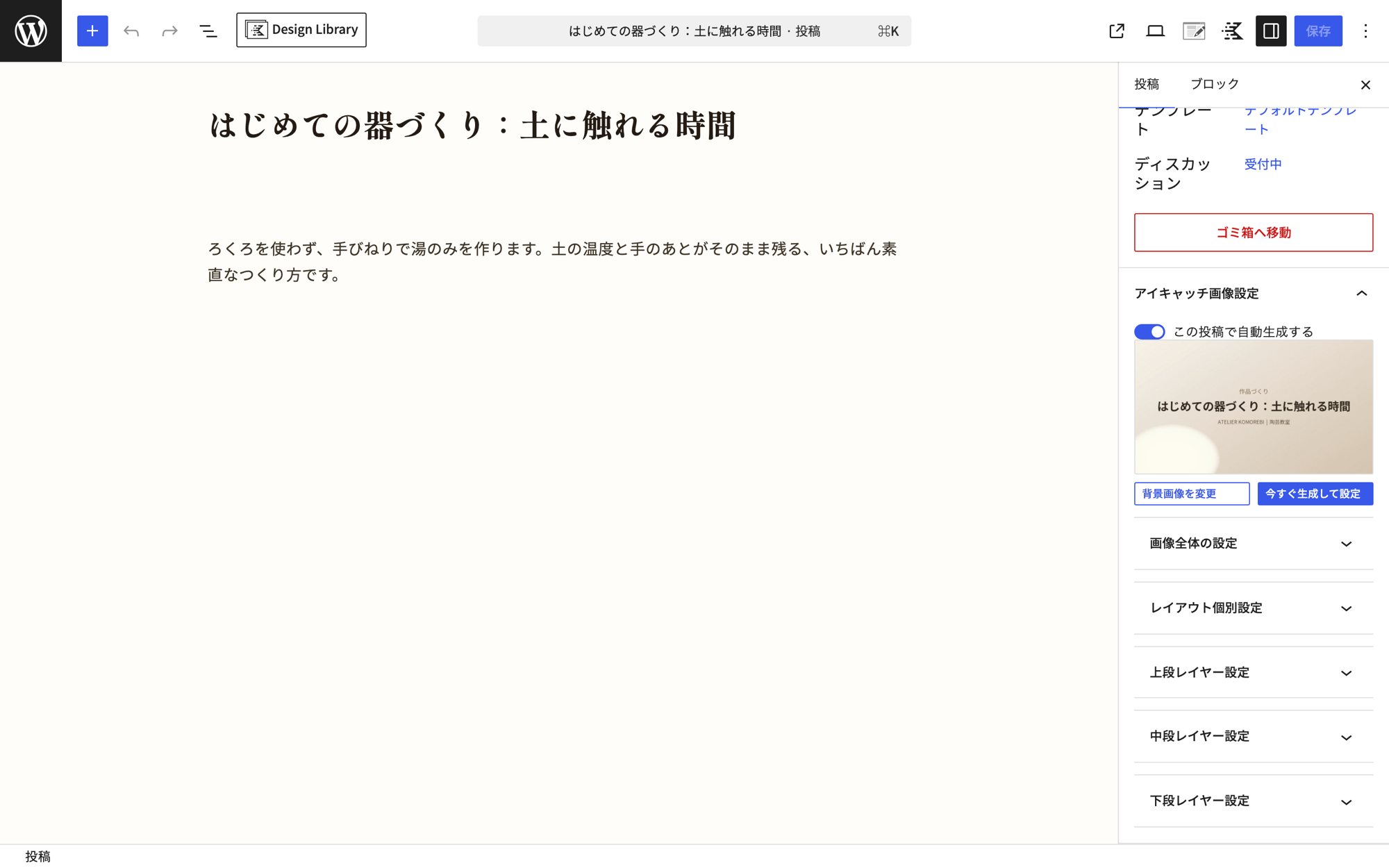Click the 投稿 breadcrumb in footer
1389x868 pixels.
(x=38, y=856)
